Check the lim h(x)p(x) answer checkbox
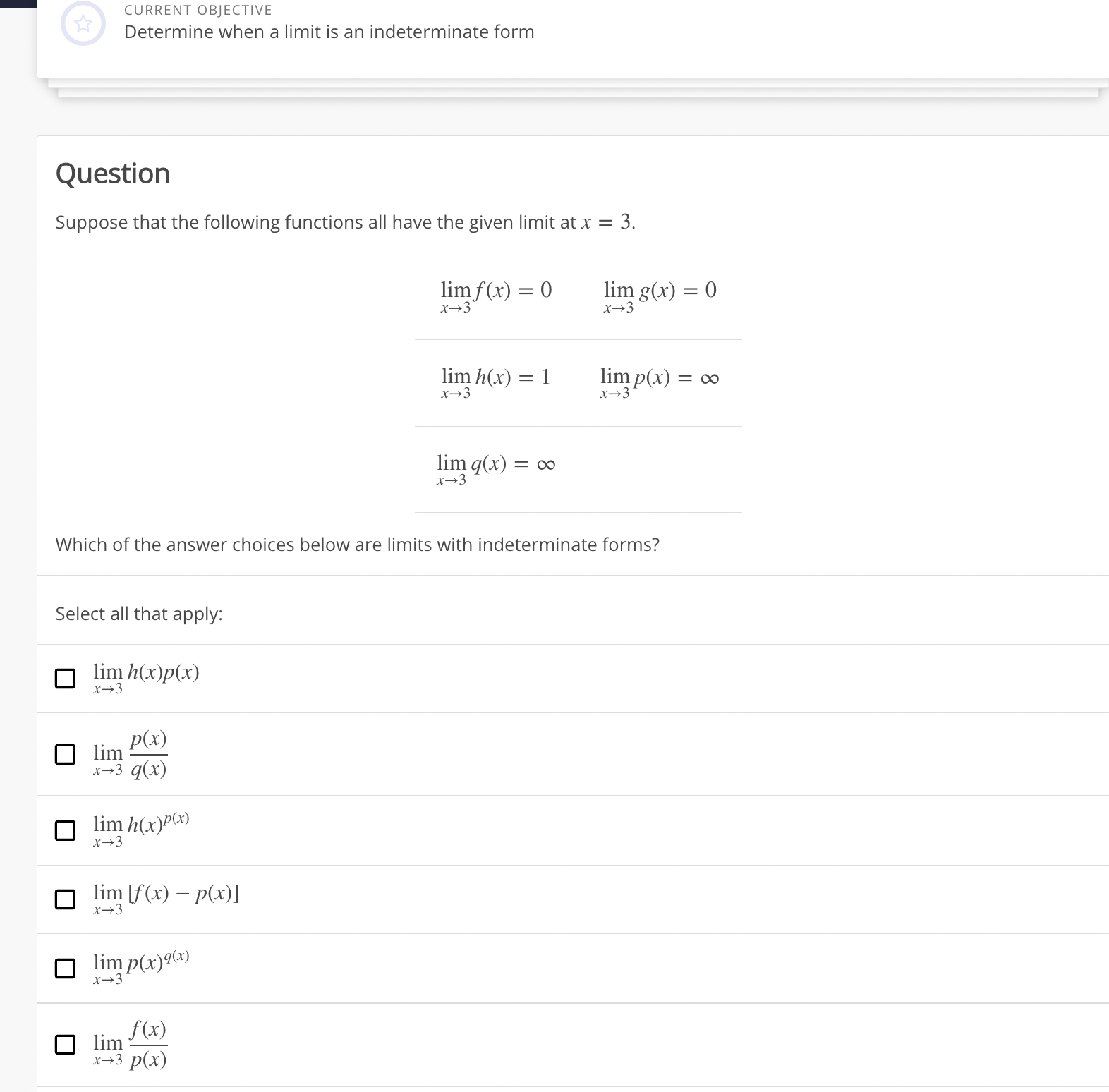 66,679
